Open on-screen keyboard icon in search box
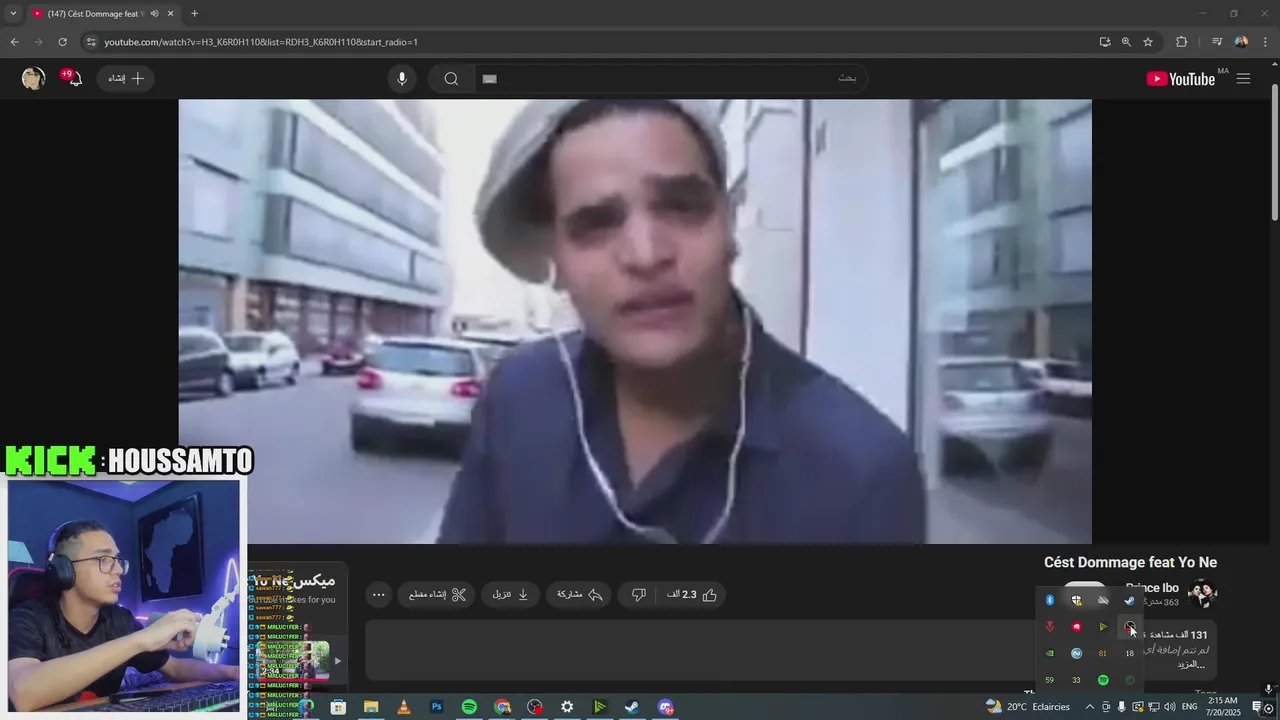The height and width of the screenshot is (720, 1280). [489, 79]
